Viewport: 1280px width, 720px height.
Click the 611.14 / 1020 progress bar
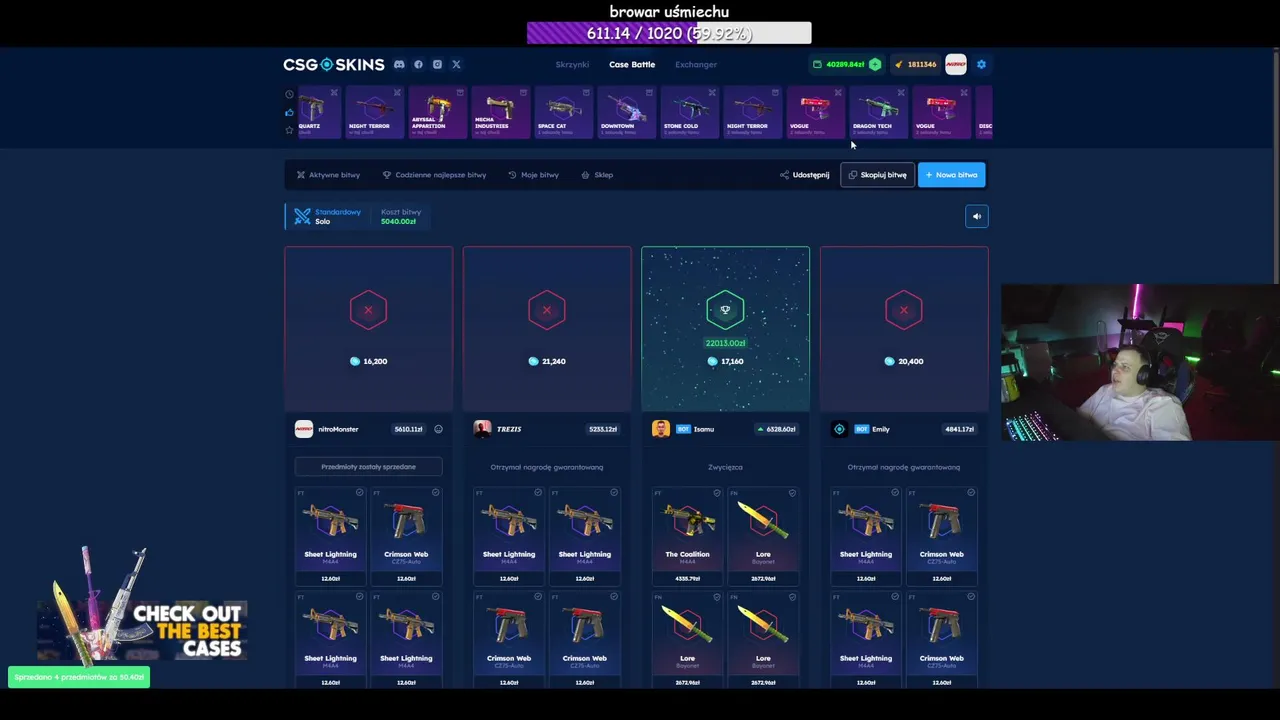[669, 33]
